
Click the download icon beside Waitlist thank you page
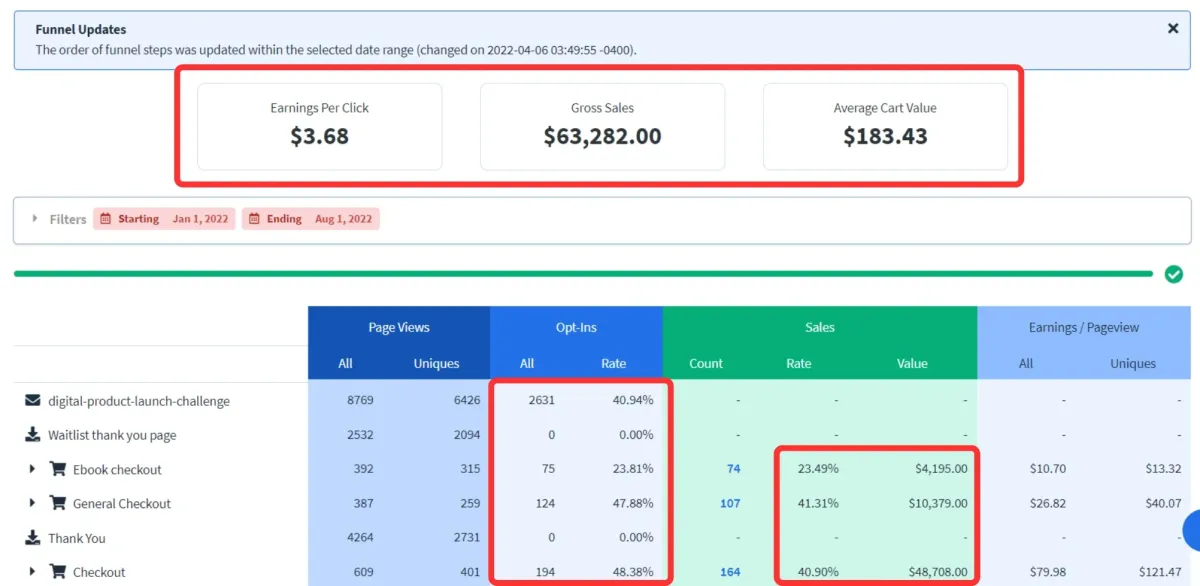pyautogui.click(x=33, y=435)
